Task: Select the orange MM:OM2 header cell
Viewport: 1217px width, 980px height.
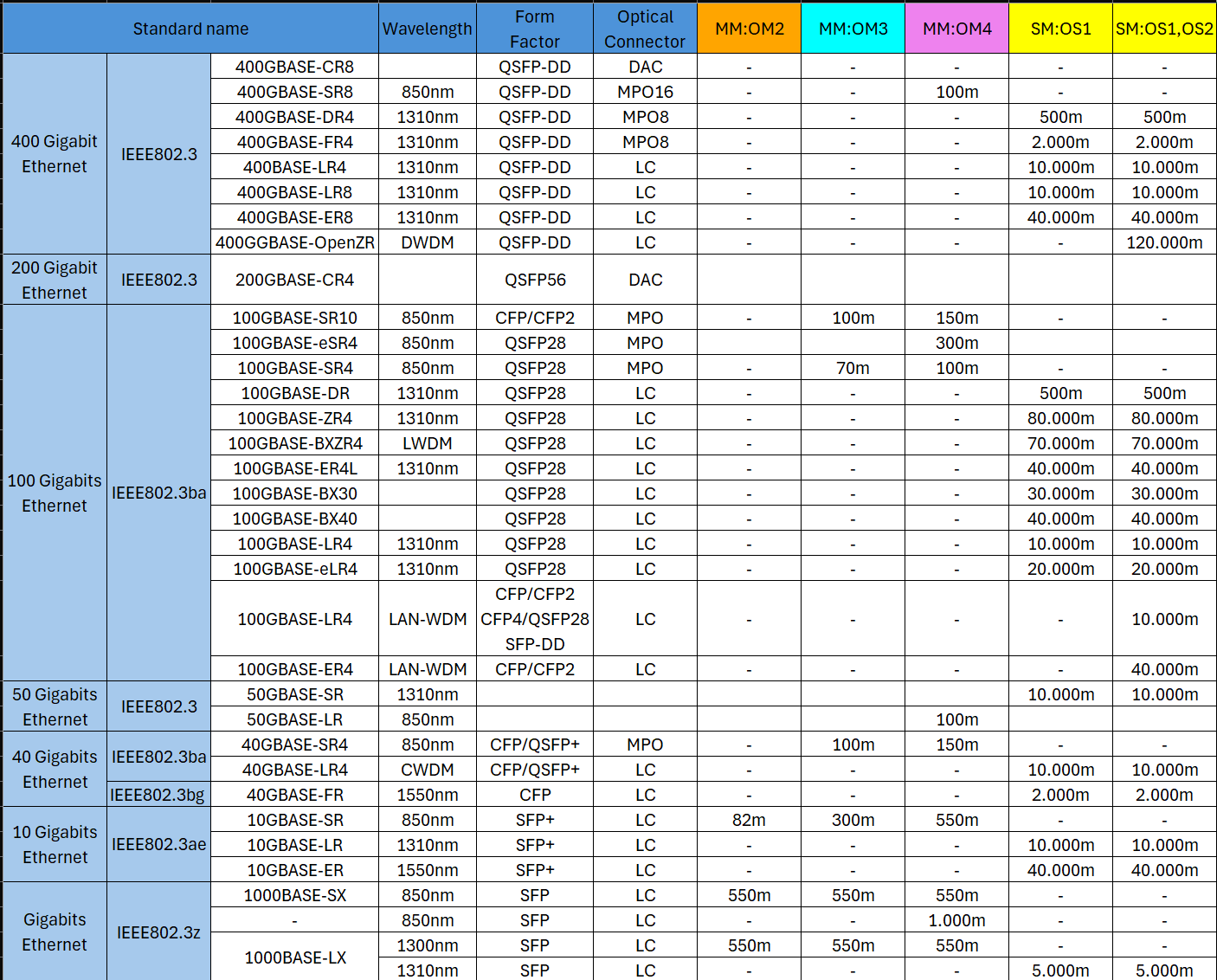Action: coord(749,29)
